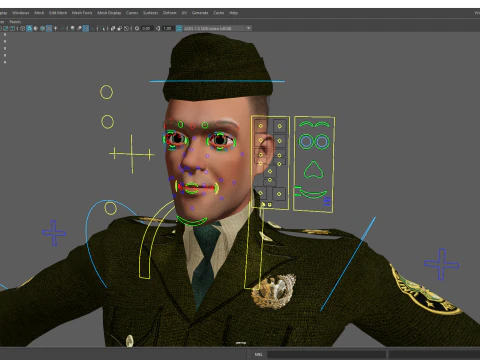The height and width of the screenshot is (360, 480).
Task: Open the Edit Mesh menu
Action: point(58,13)
